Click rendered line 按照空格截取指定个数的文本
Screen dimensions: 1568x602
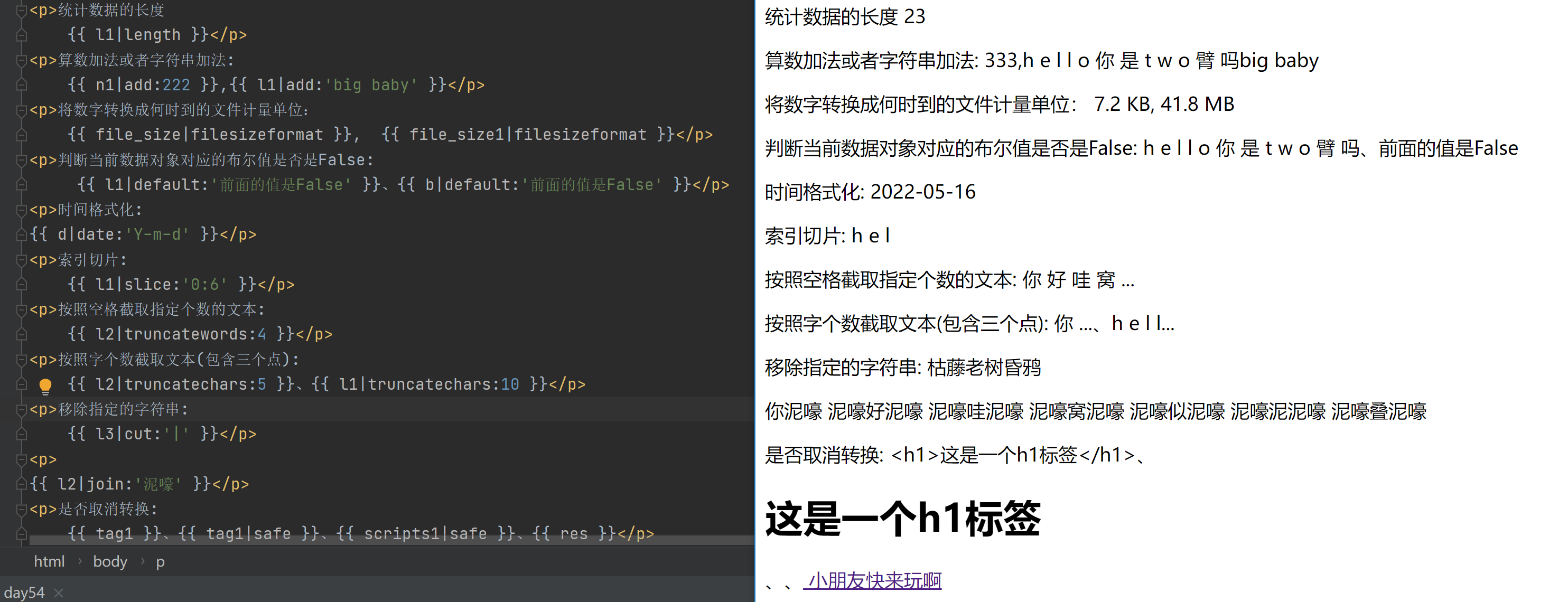point(949,279)
